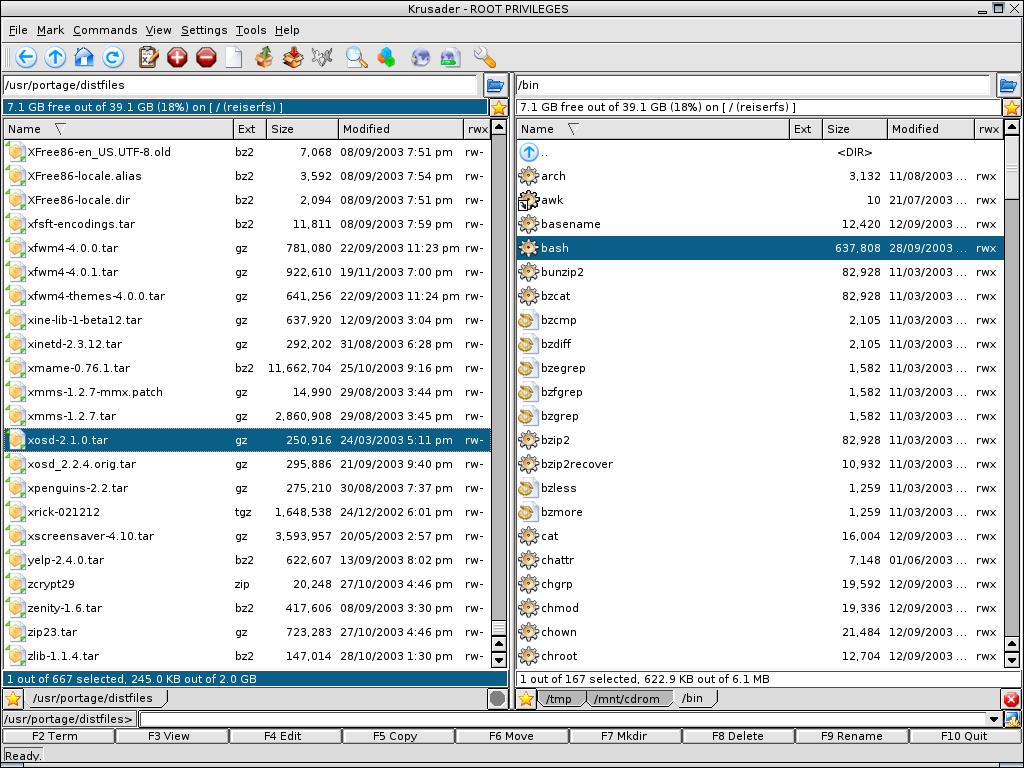The height and width of the screenshot is (768, 1024).
Task: Open bookmarks star above the left panel
Action: pos(499,108)
